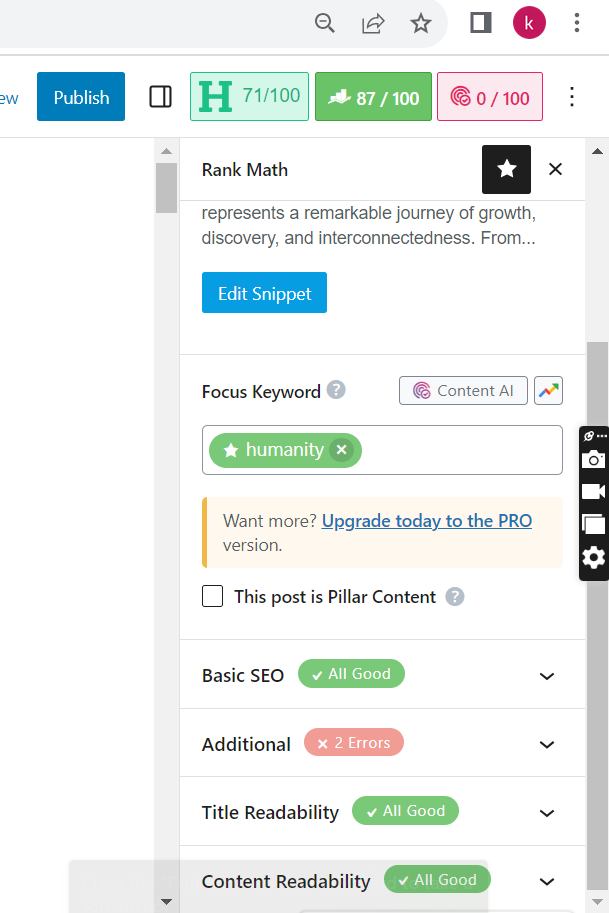The width and height of the screenshot is (609, 913).
Task: Follow the Upgrade today to the PRO link
Action: 426,521
